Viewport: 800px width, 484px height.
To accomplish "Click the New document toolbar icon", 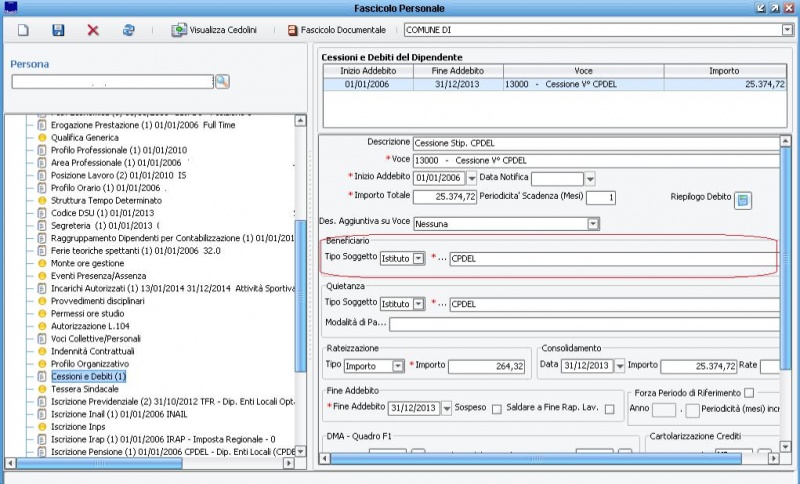I will 23,31.
